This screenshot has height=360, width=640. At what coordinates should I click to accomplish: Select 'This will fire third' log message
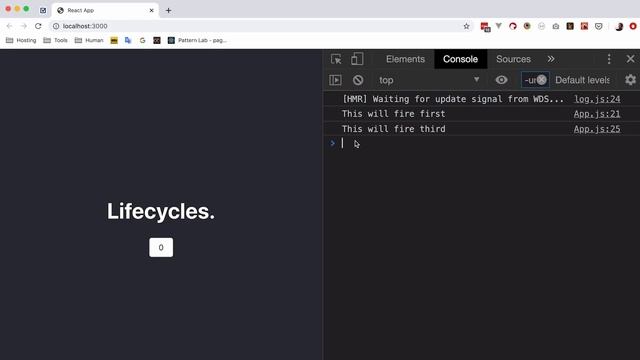click(393, 129)
